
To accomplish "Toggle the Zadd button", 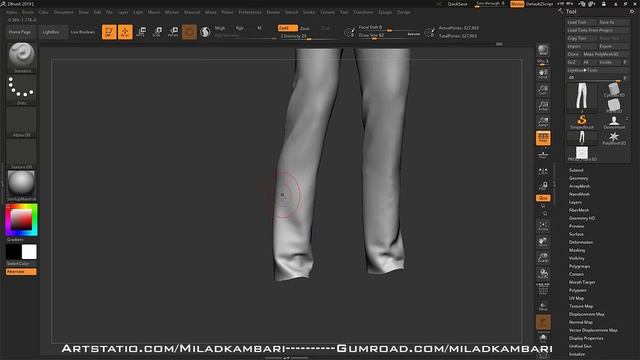I will [x=287, y=28].
